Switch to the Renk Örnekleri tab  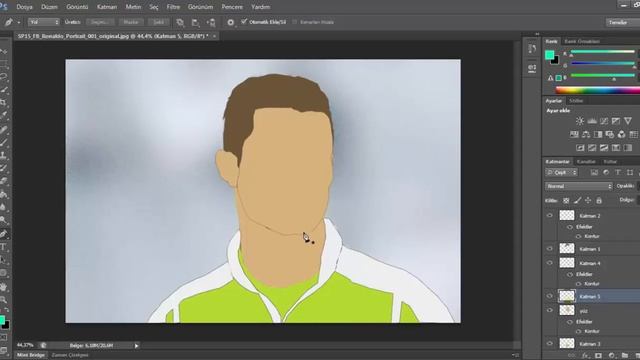(x=582, y=41)
